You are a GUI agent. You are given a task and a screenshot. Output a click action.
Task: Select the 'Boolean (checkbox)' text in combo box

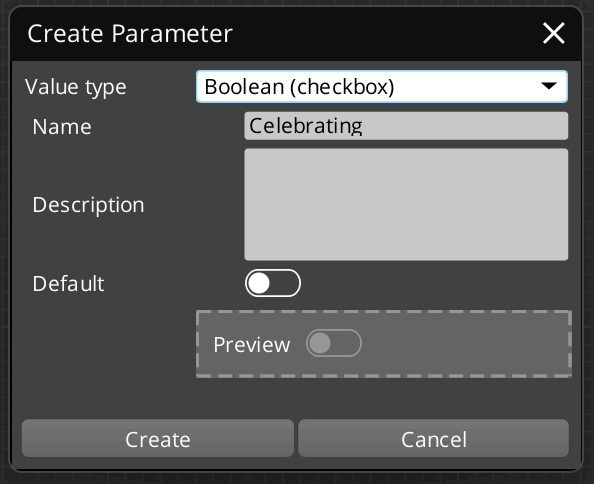(299, 87)
